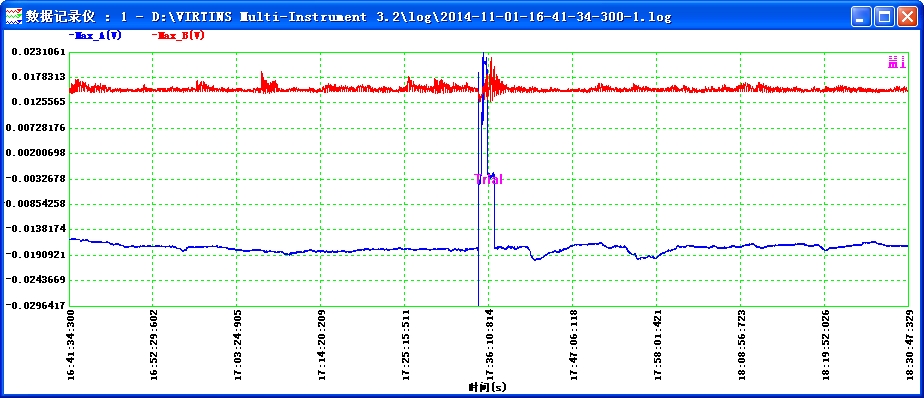This screenshot has width=924, height=398.
Task: Click the time label 16:52:29:602
Action: (x=154, y=345)
